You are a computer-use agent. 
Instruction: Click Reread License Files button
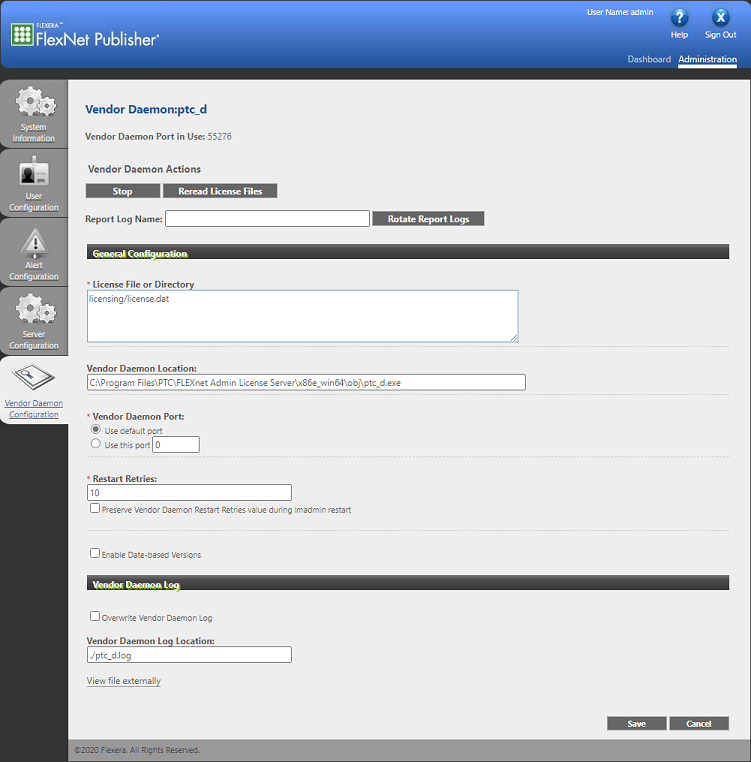pyautogui.click(x=220, y=191)
